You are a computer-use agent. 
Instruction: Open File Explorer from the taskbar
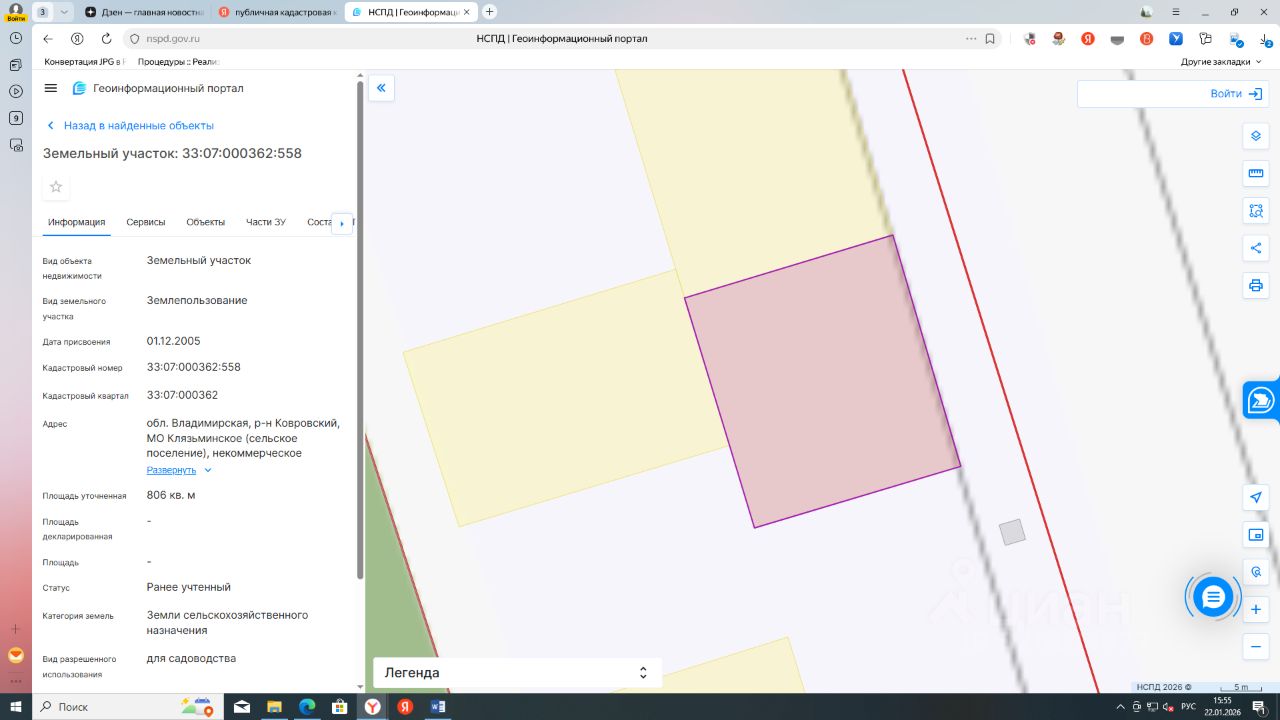(274, 706)
